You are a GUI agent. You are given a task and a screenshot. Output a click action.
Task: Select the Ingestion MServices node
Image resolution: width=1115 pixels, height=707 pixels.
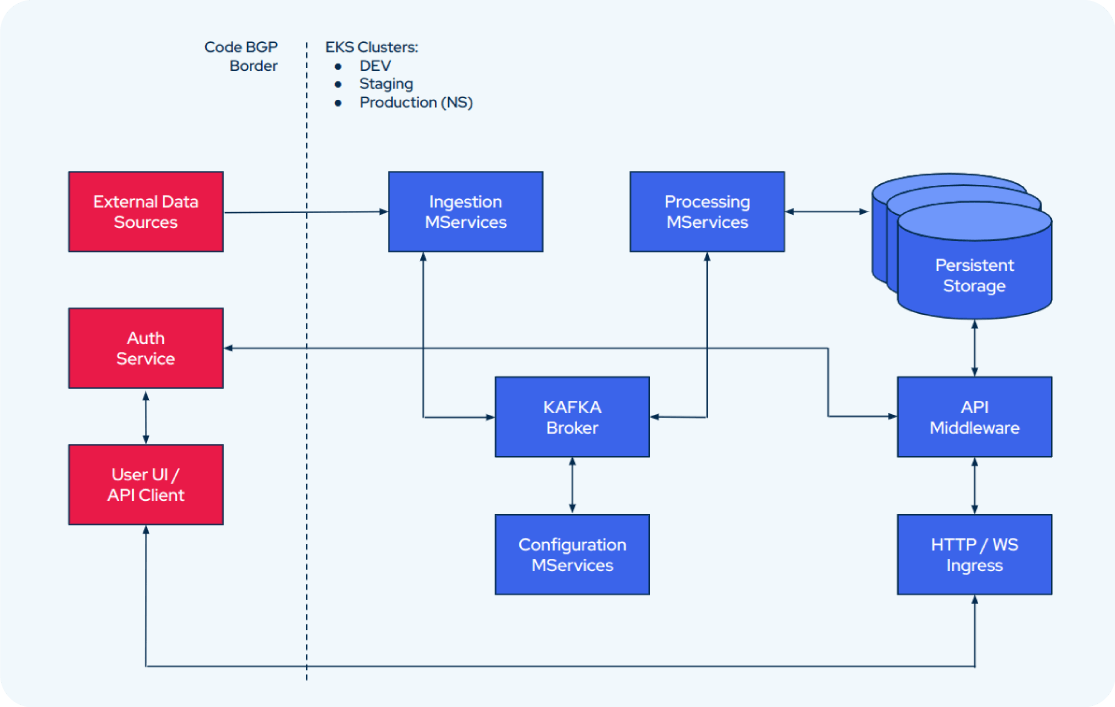click(465, 211)
